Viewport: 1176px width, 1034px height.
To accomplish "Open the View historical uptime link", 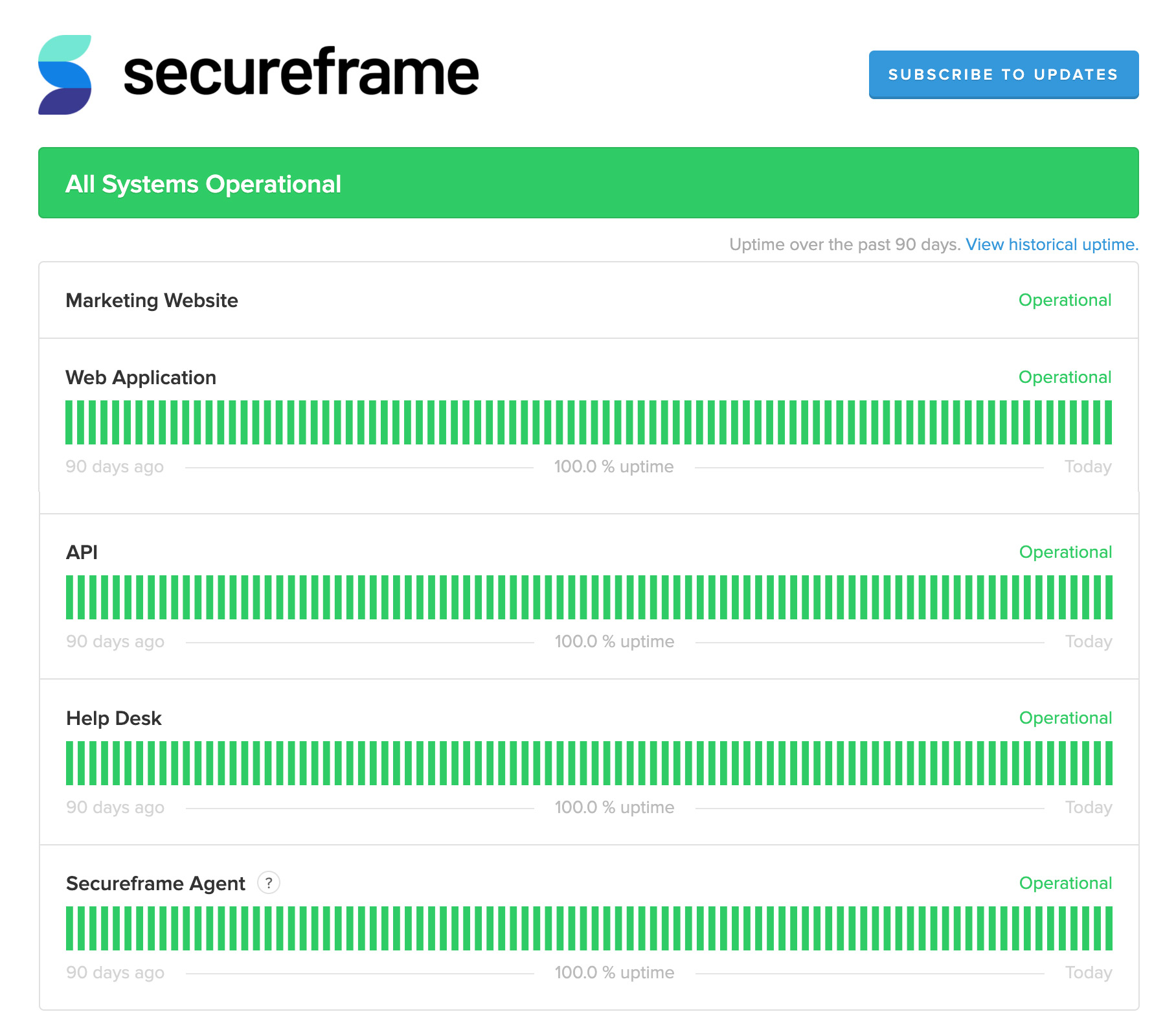I will click(x=1052, y=244).
